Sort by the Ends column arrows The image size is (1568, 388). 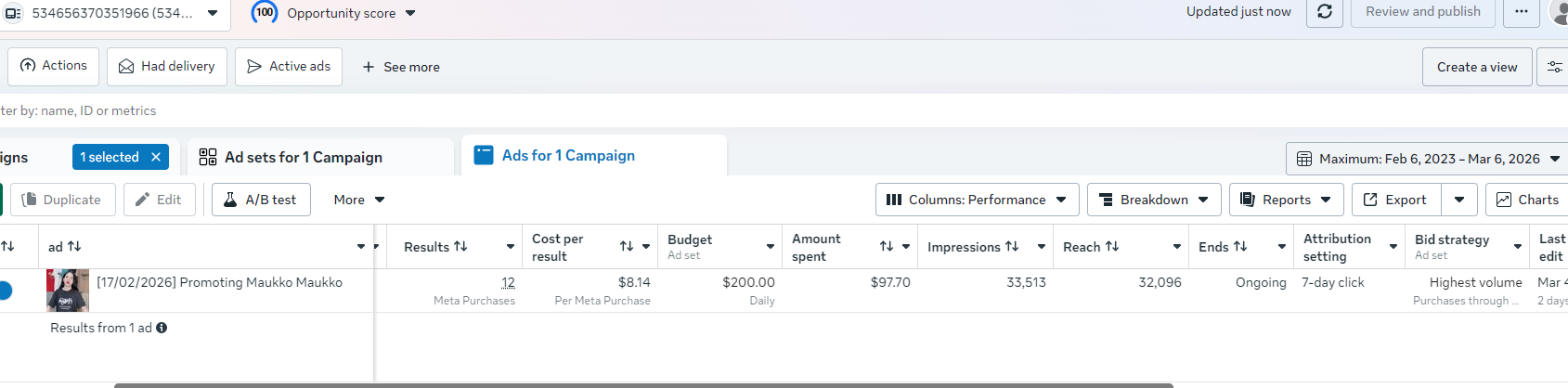(x=1240, y=247)
